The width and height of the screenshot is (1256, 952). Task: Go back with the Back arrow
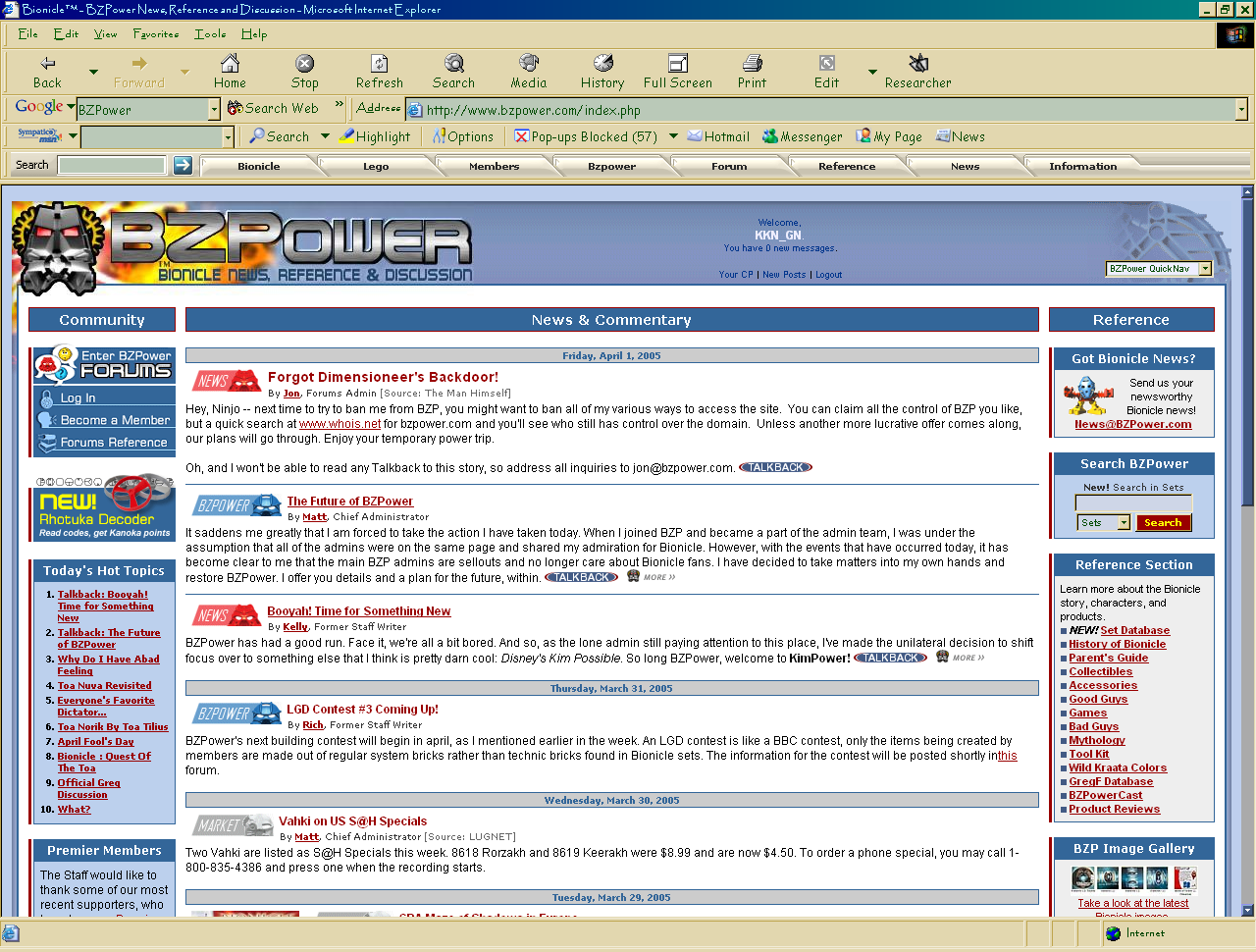[47, 72]
